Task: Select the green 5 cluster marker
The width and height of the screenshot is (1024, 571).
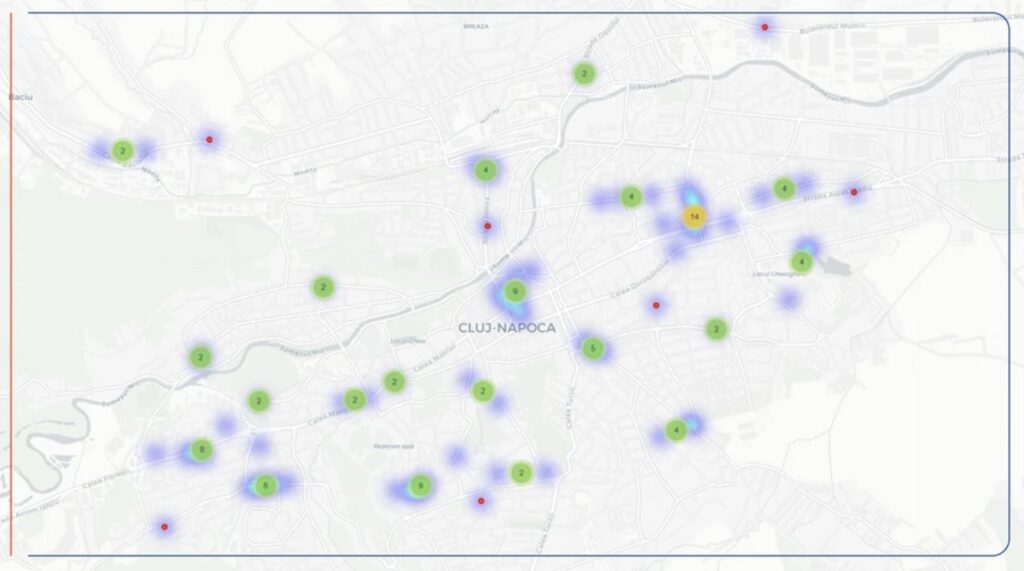Action: click(592, 348)
